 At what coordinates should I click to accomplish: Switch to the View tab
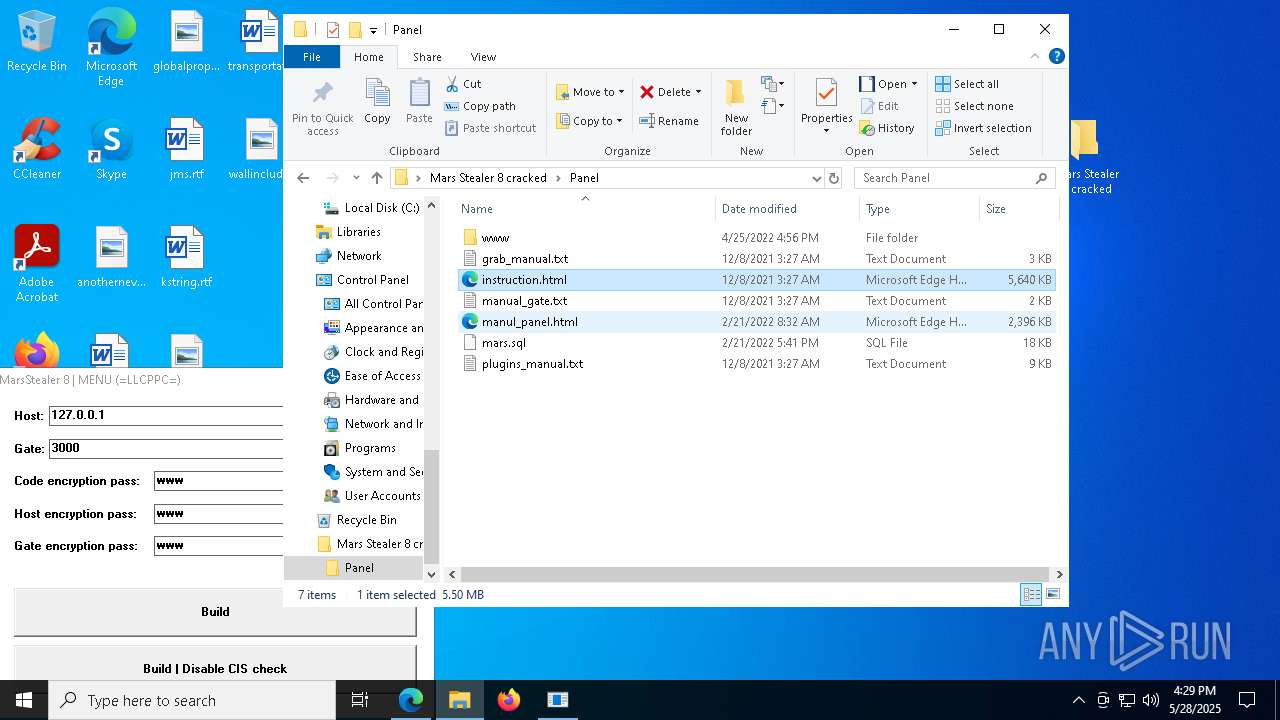click(x=483, y=57)
